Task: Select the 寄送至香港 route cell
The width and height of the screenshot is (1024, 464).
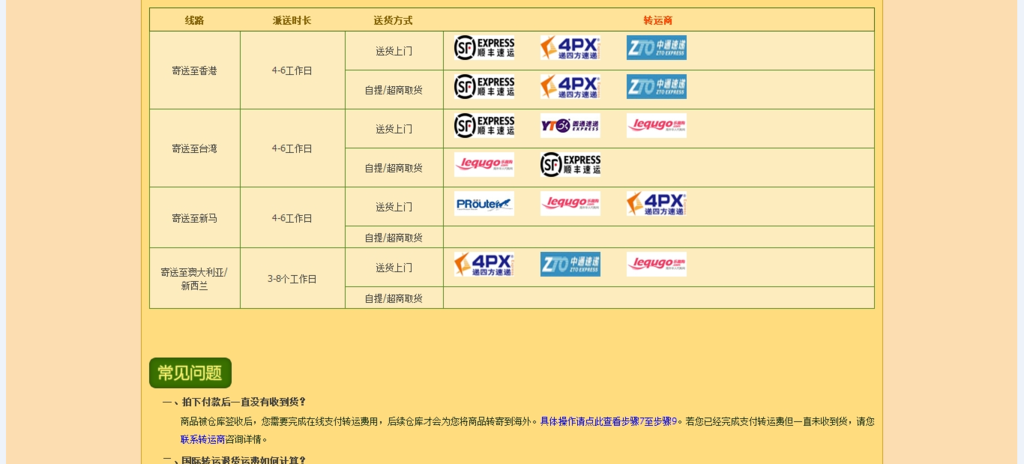Action: coord(195,71)
